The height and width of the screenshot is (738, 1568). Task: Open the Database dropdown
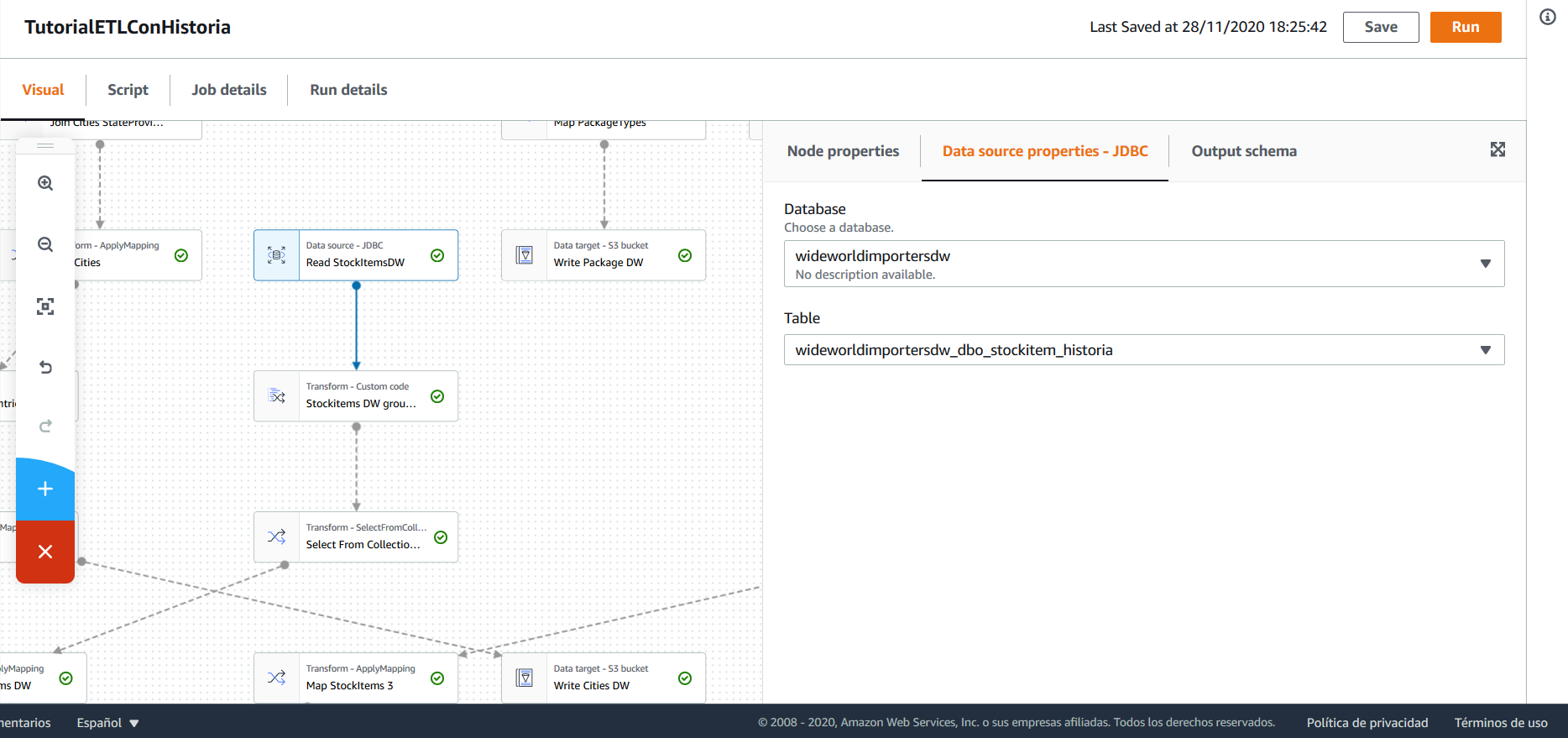[1144, 264]
